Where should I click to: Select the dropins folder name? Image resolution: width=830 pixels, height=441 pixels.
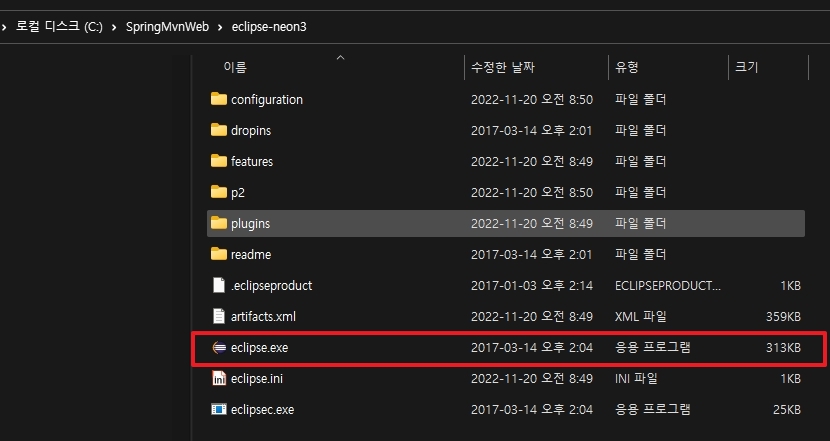251,130
